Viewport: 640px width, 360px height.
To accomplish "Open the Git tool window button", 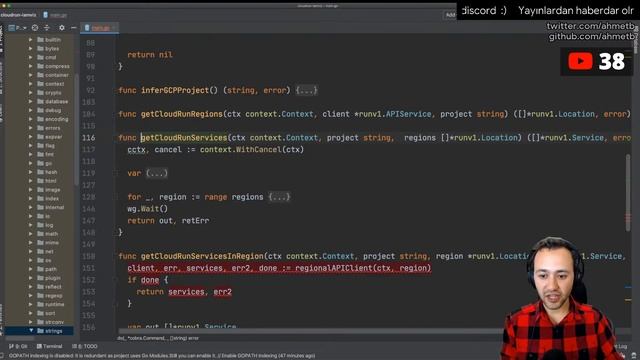I will (18, 346).
